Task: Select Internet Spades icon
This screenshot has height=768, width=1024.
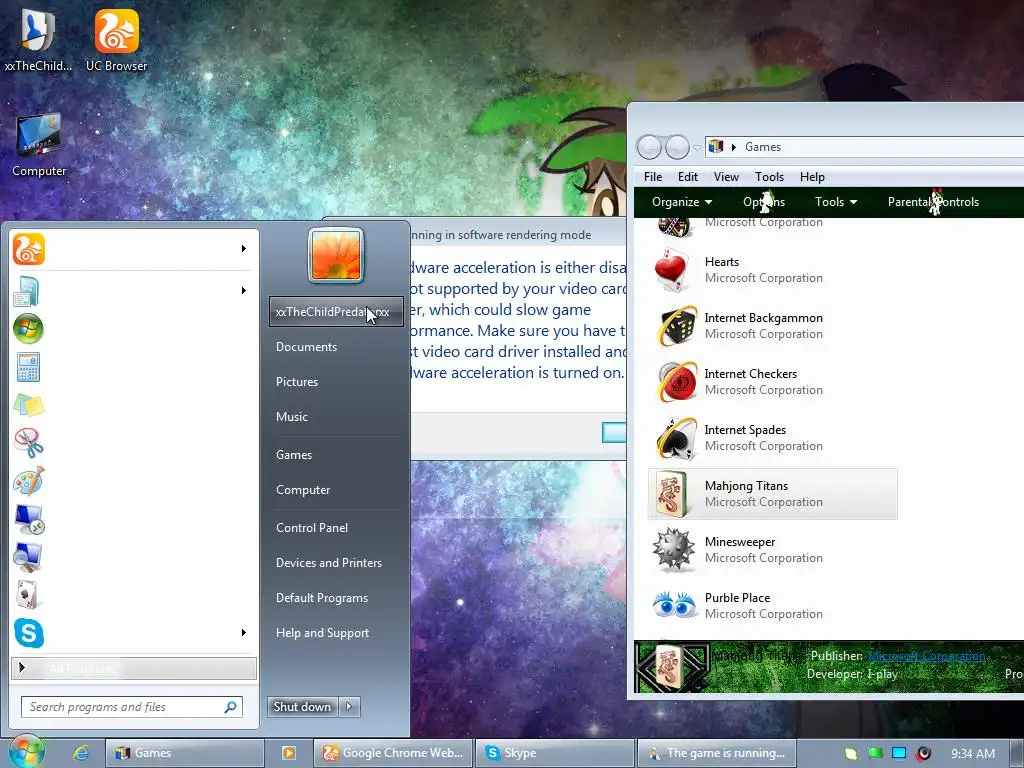Action: pyautogui.click(x=676, y=438)
